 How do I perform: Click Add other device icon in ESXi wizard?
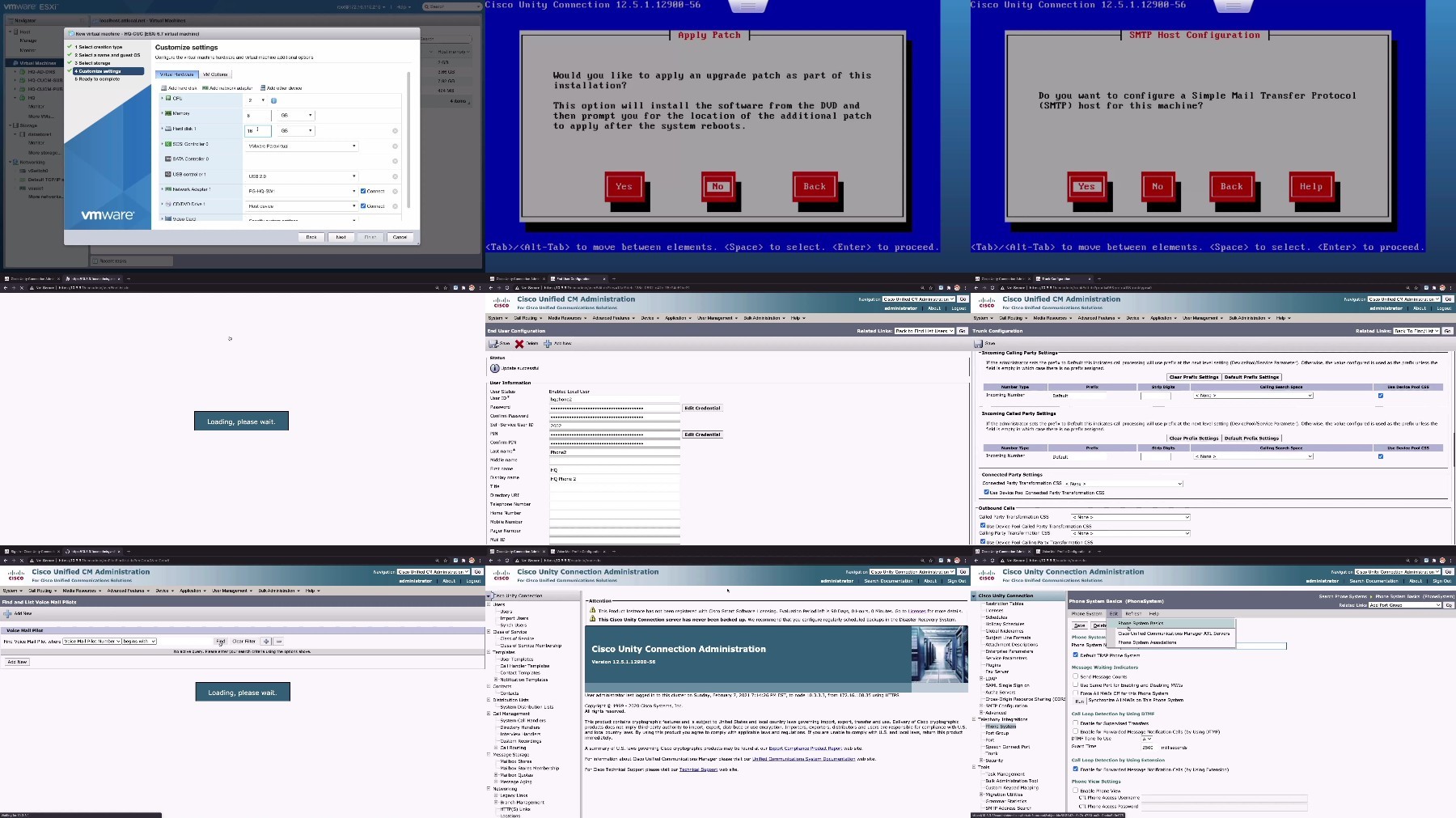pyautogui.click(x=263, y=88)
